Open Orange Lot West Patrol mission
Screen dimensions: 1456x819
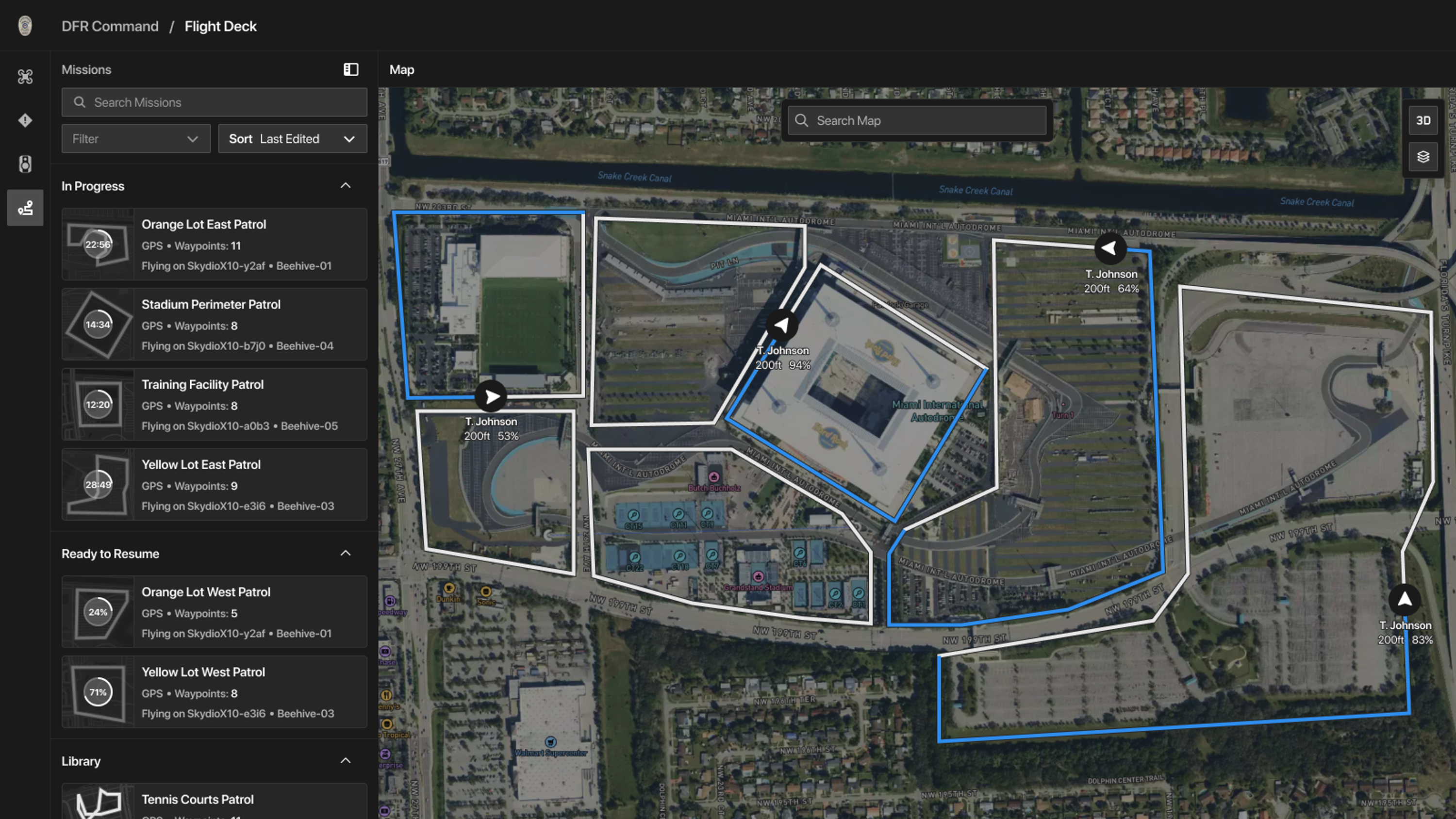point(214,611)
